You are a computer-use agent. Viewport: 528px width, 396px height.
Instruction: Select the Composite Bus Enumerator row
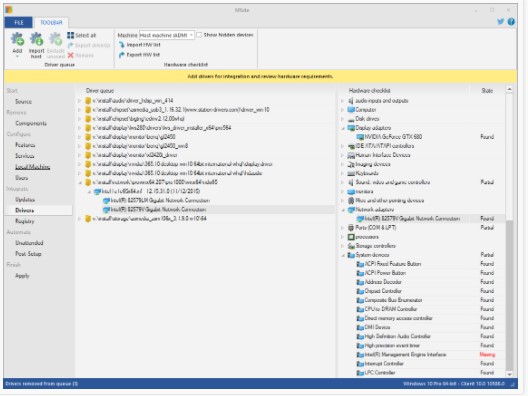pos(421,300)
